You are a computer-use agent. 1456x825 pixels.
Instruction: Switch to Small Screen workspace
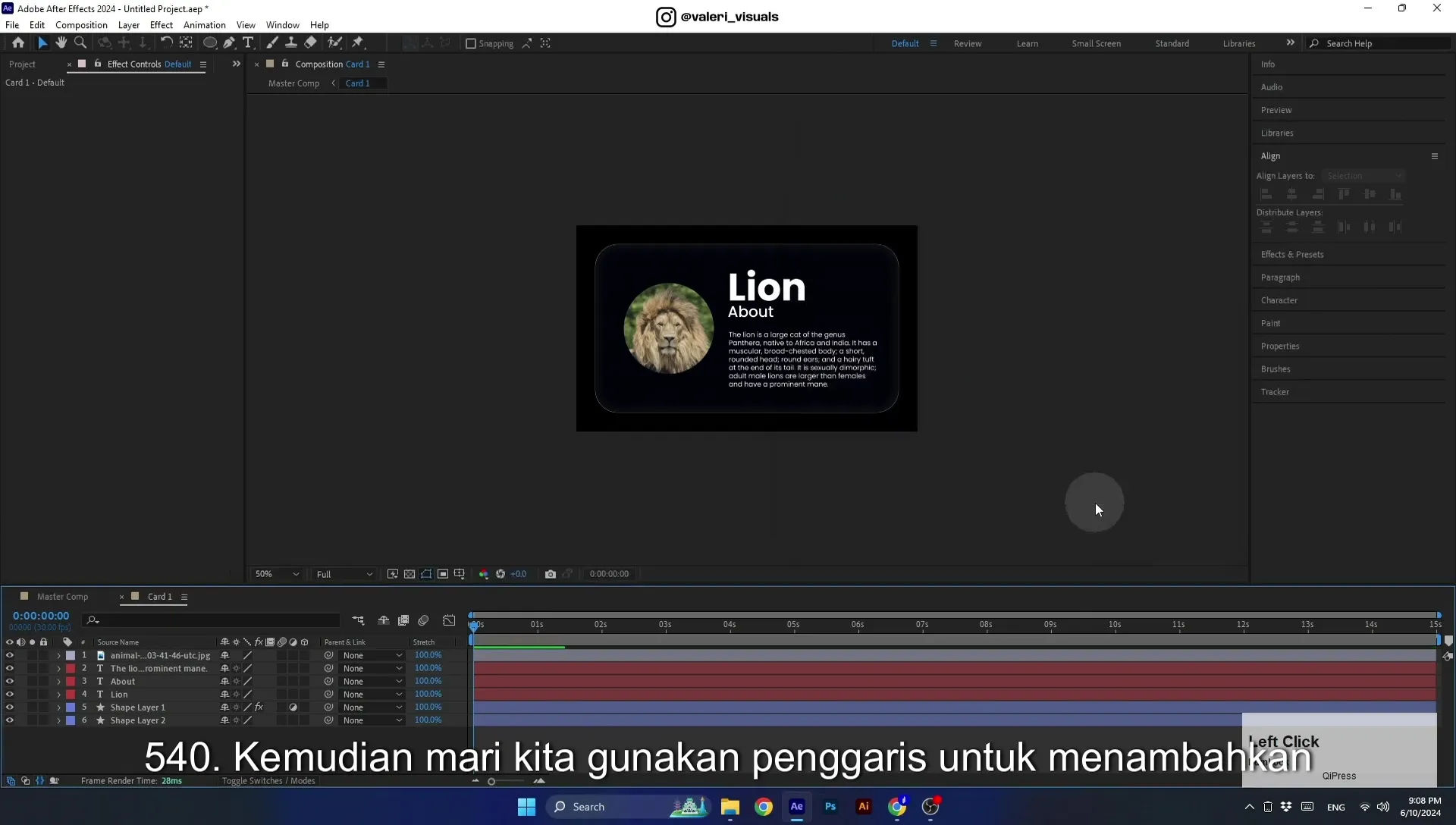(1096, 43)
